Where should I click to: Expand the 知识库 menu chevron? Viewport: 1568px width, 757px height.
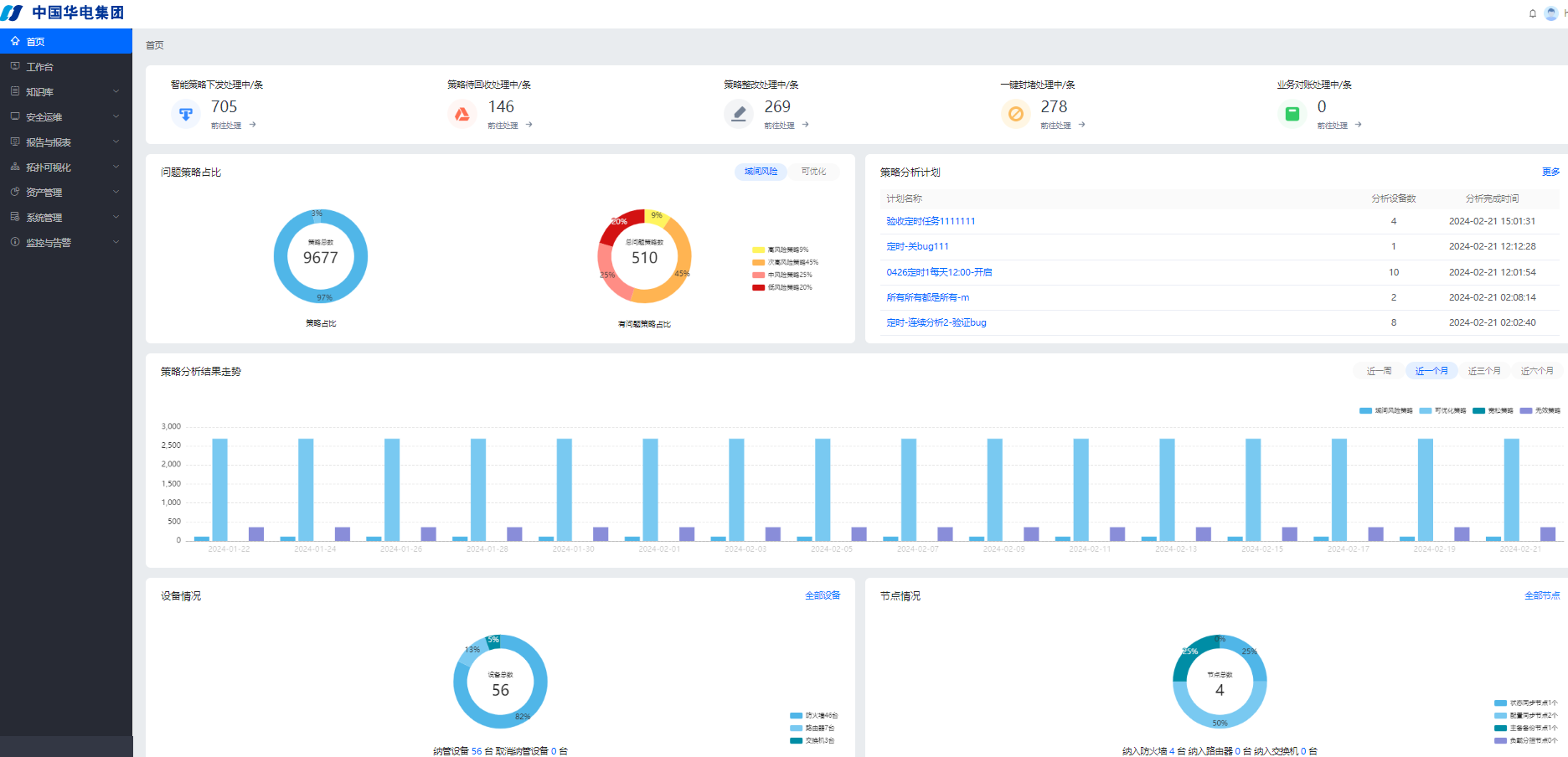pyautogui.click(x=116, y=91)
